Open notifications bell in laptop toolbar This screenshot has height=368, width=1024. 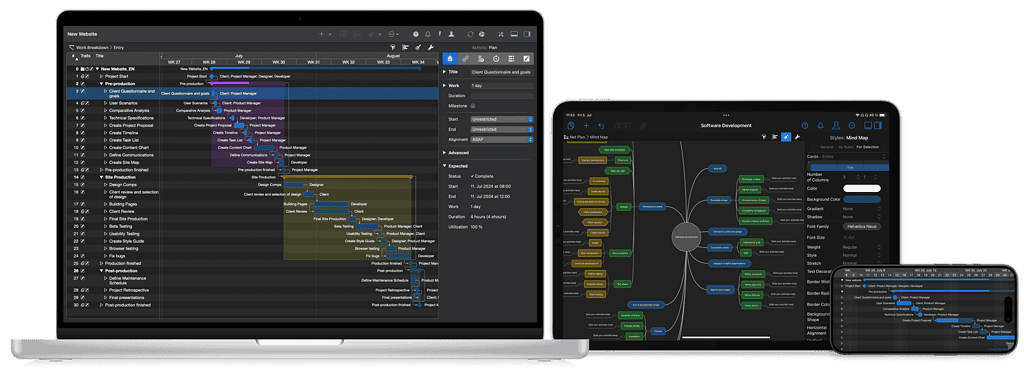pyautogui.click(x=428, y=34)
